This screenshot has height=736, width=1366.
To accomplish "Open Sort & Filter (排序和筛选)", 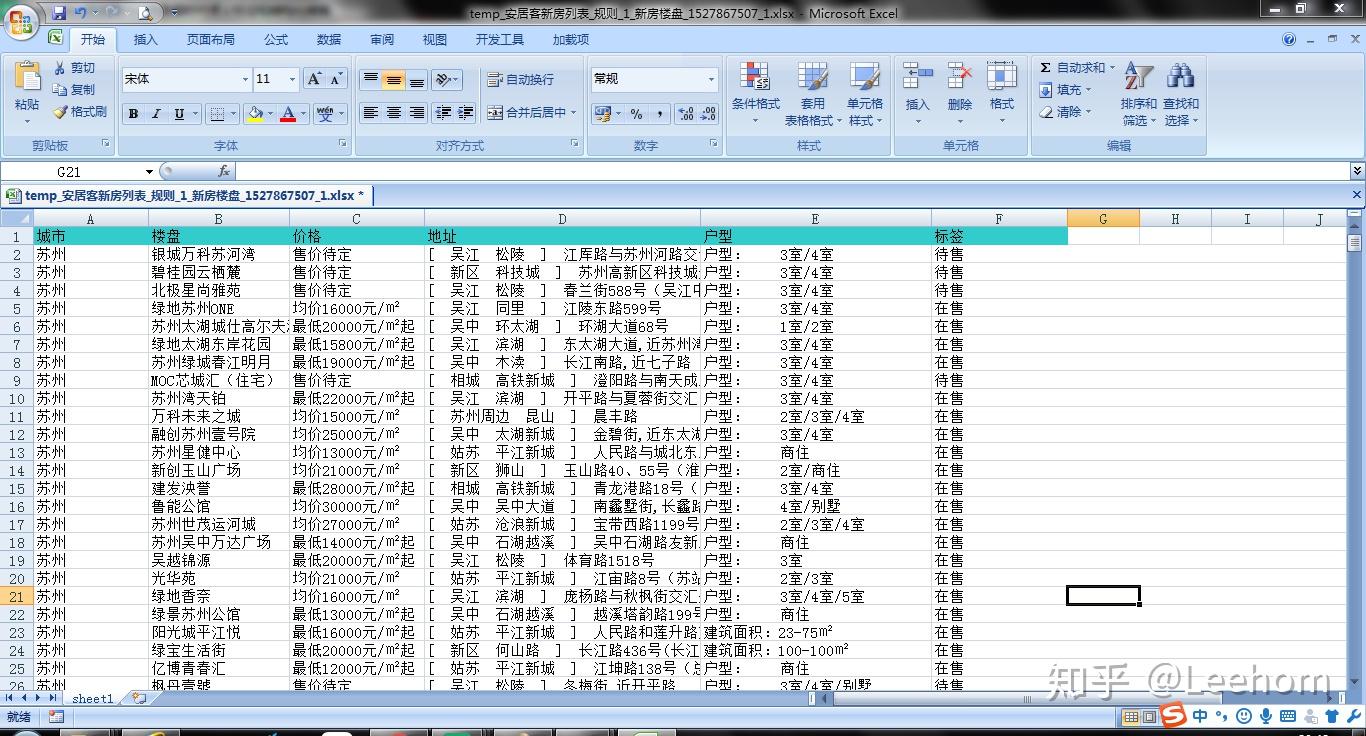I will [x=1137, y=88].
